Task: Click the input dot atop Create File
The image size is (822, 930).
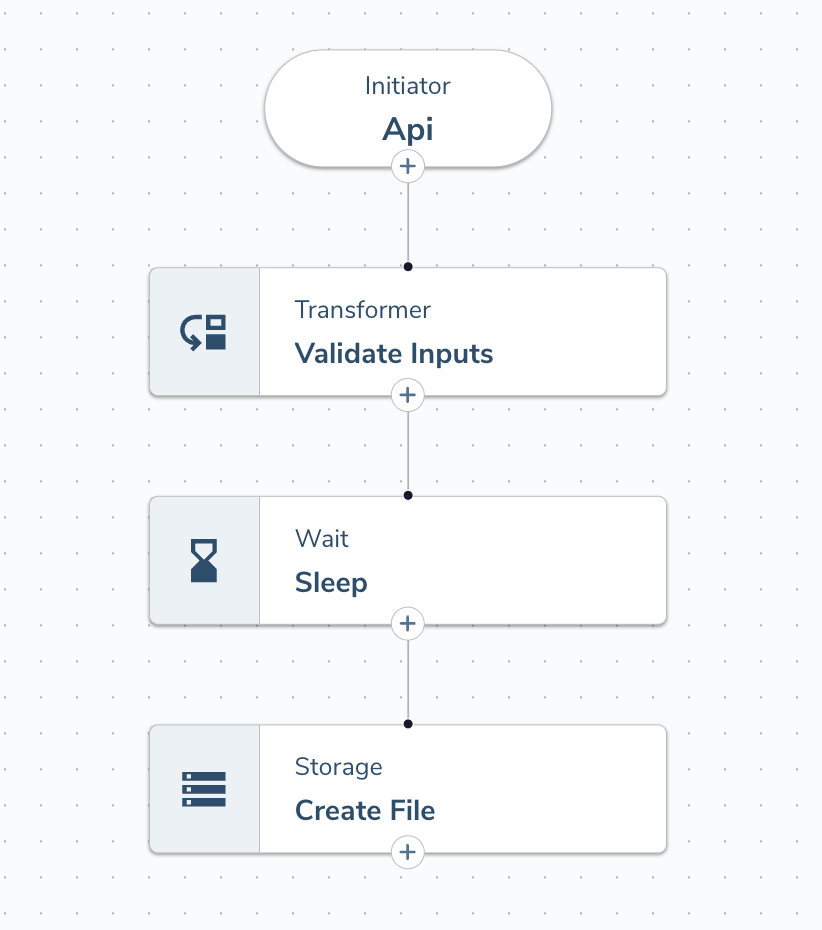Action: 407,723
